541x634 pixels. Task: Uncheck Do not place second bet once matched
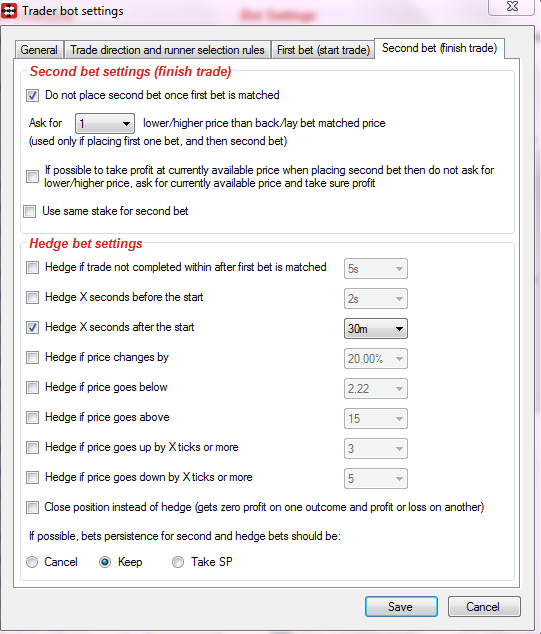point(32,96)
